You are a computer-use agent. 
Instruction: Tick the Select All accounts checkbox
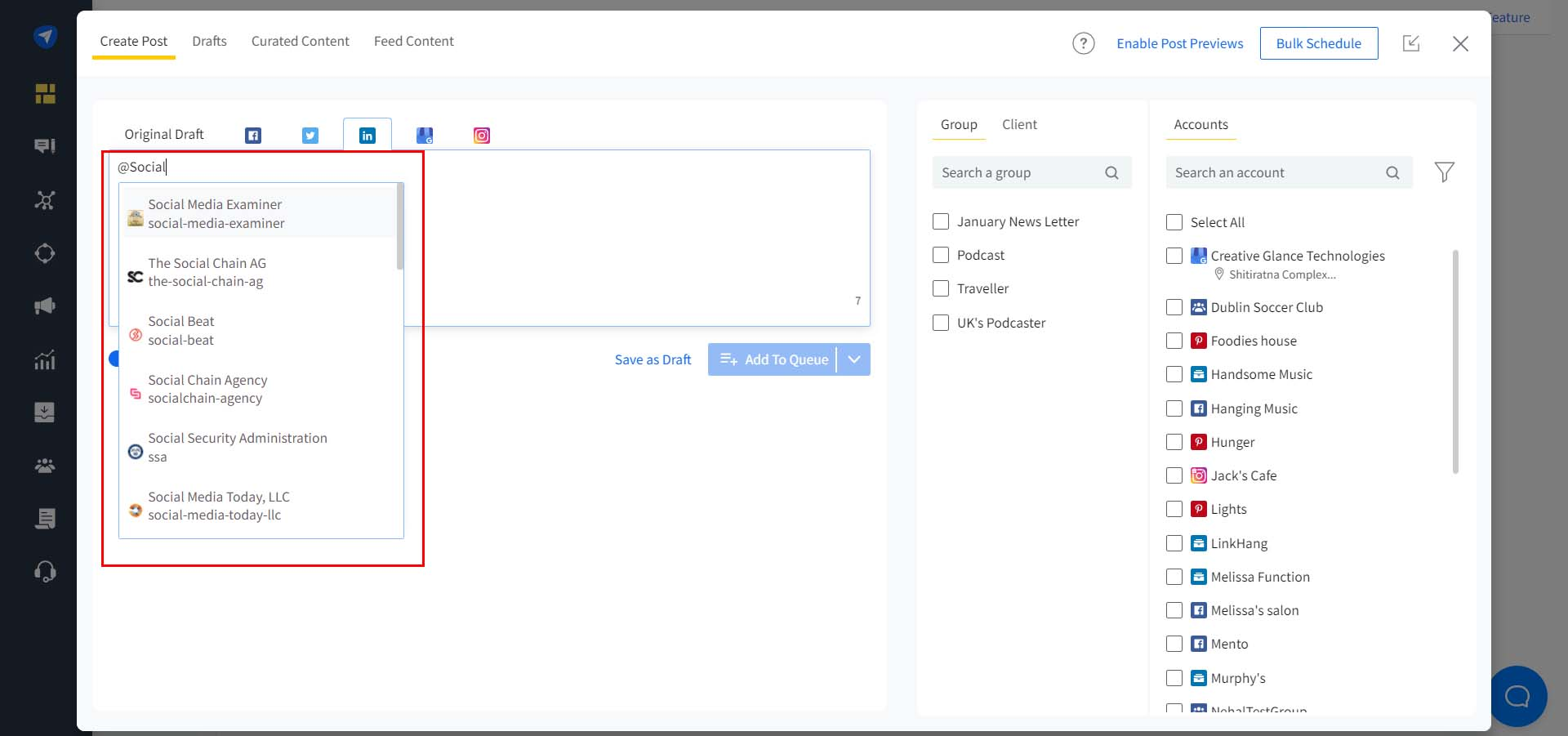tap(1174, 222)
